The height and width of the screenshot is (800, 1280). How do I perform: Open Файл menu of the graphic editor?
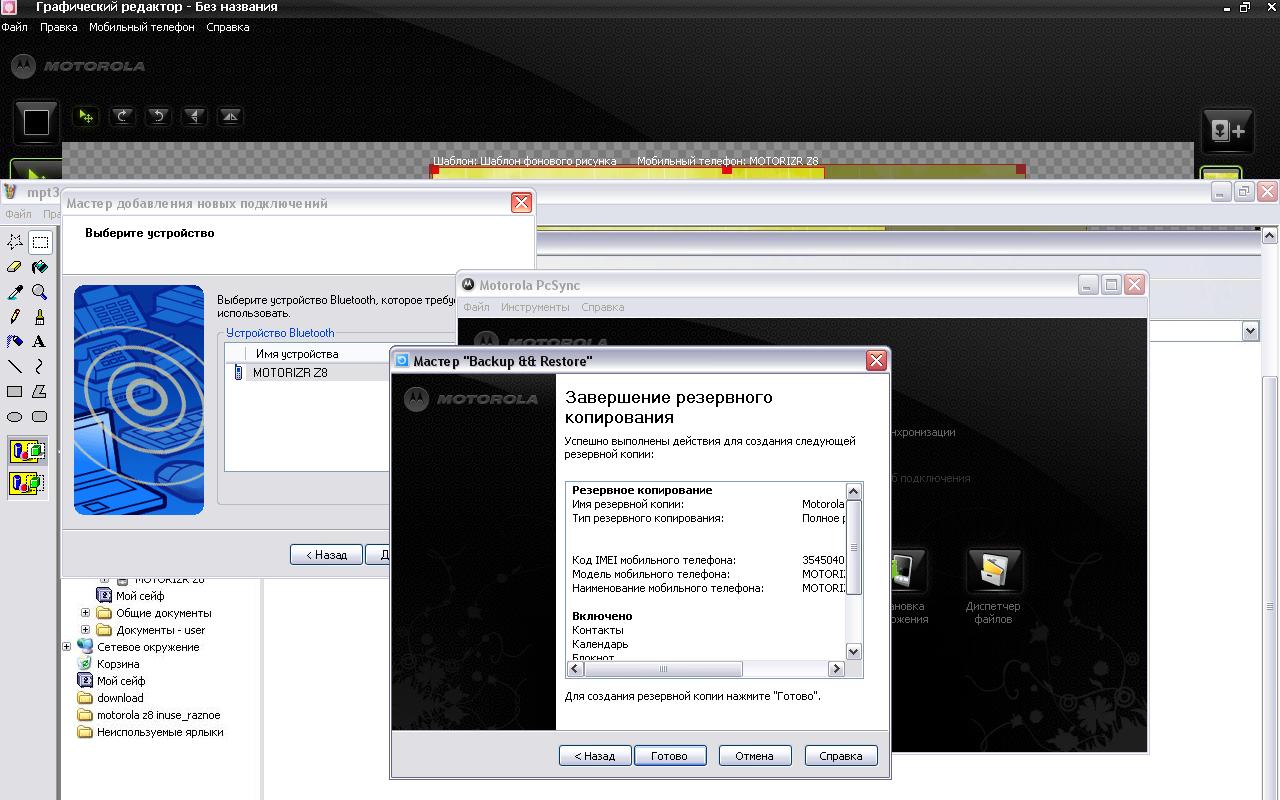(x=14, y=27)
